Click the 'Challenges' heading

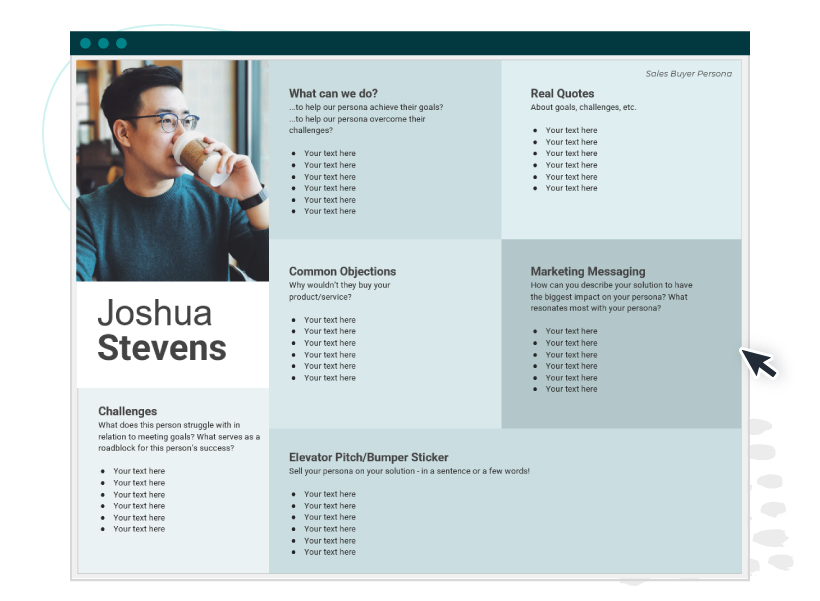tap(128, 411)
